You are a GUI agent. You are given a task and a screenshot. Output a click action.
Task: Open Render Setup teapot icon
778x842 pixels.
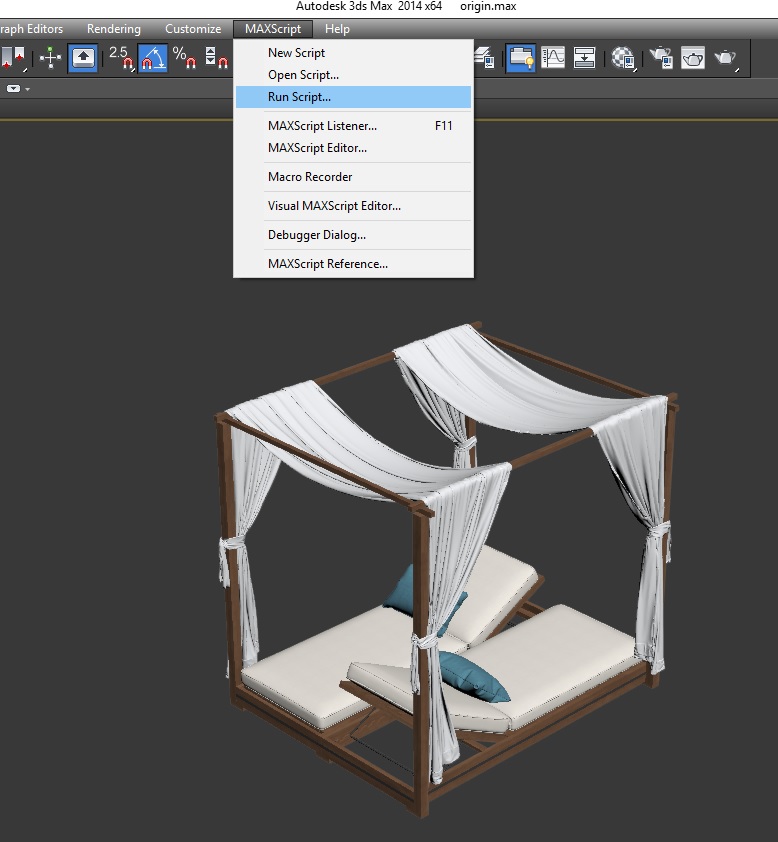click(660, 58)
